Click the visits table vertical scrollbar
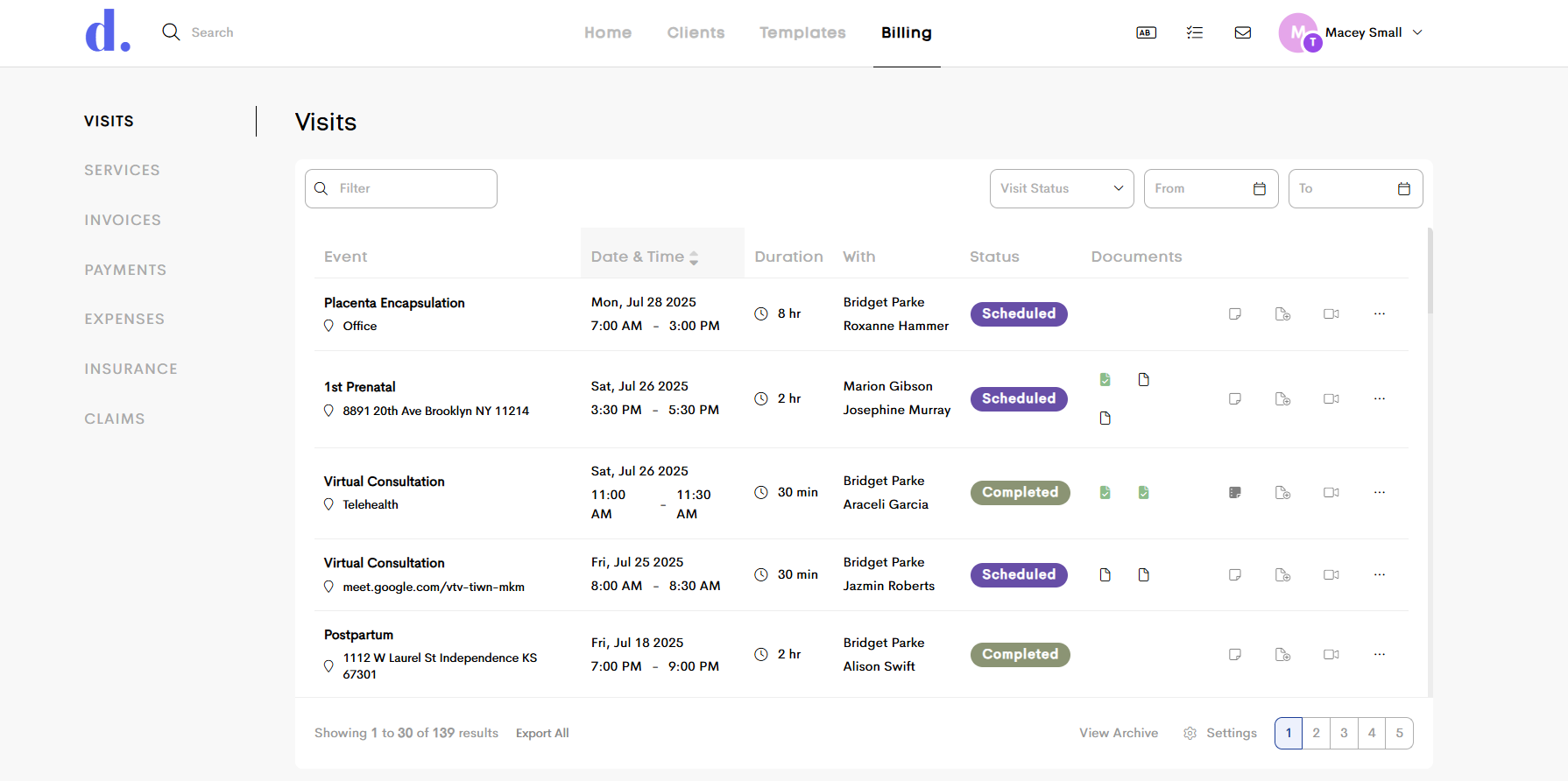The image size is (1568, 781). [x=1430, y=271]
